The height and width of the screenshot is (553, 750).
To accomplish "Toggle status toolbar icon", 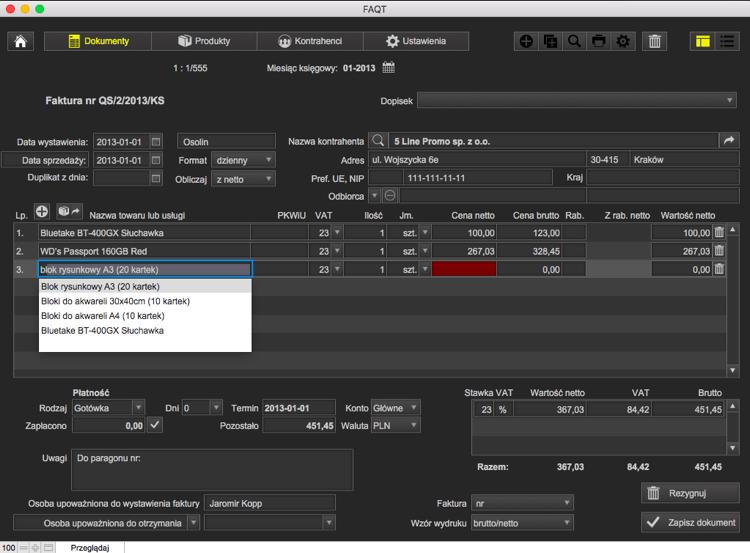I will click(x=48, y=548).
